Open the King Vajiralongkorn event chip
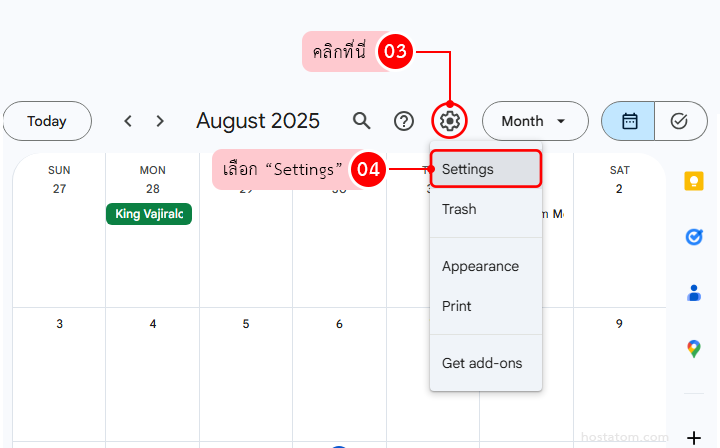Image resolution: width=720 pixels, height=448 pixels. point(149,214)
